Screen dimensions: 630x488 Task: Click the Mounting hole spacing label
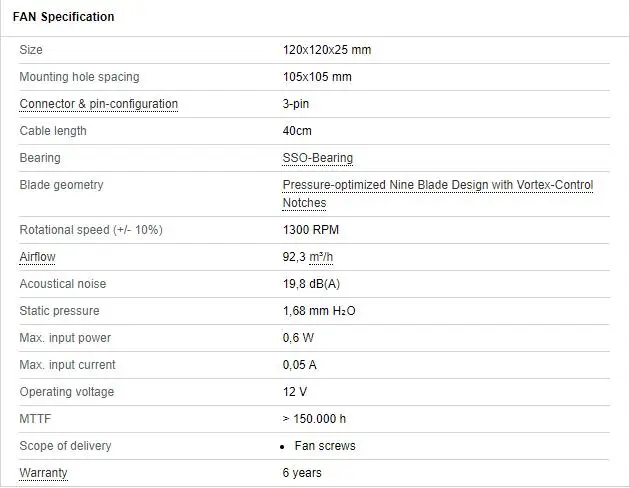click(x=79, y=77)
